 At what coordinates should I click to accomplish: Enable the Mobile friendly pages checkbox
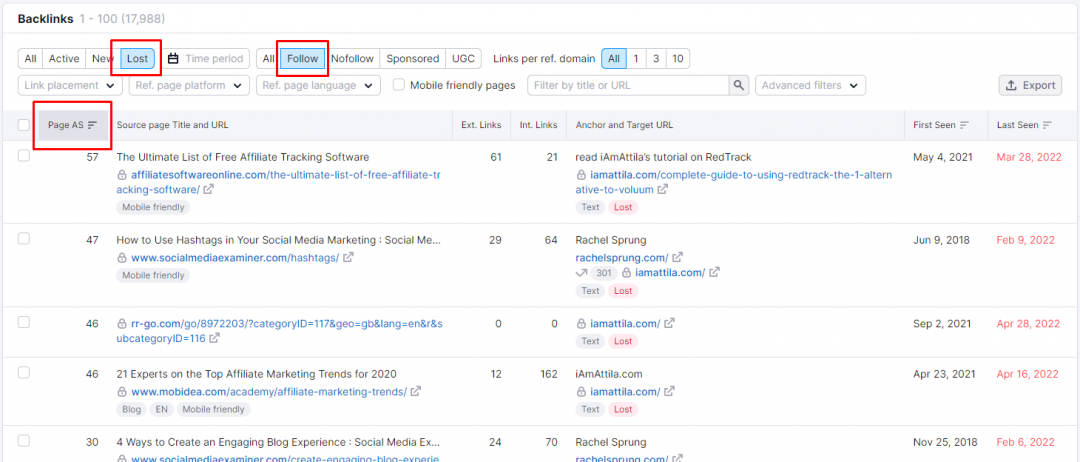click(x=399, y=86)
